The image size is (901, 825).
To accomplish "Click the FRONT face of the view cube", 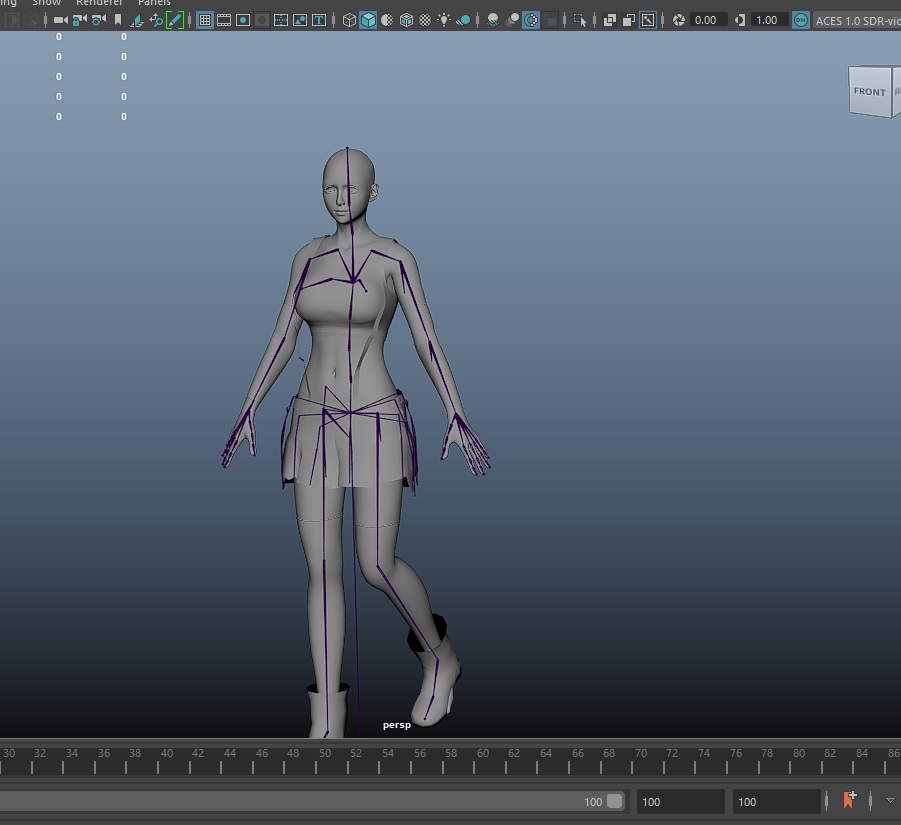I will coord(868,91).
